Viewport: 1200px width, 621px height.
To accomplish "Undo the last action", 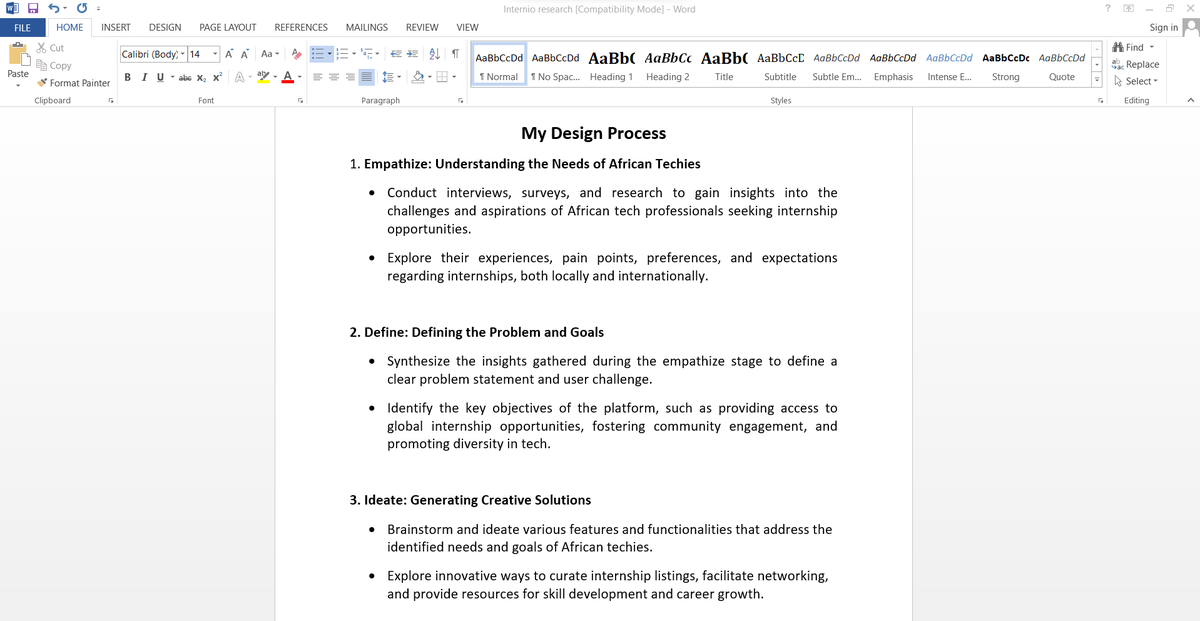I will 56,9.
